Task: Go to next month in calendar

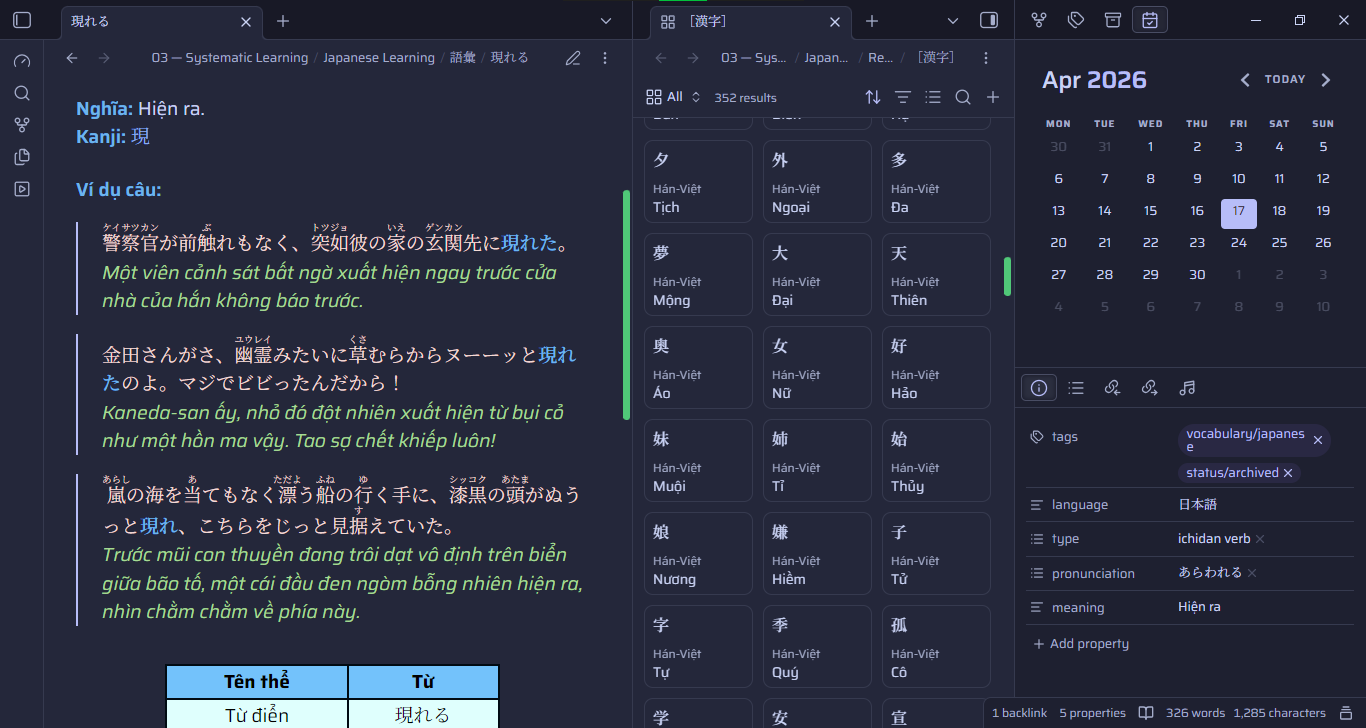Action: pos(1326,80)
